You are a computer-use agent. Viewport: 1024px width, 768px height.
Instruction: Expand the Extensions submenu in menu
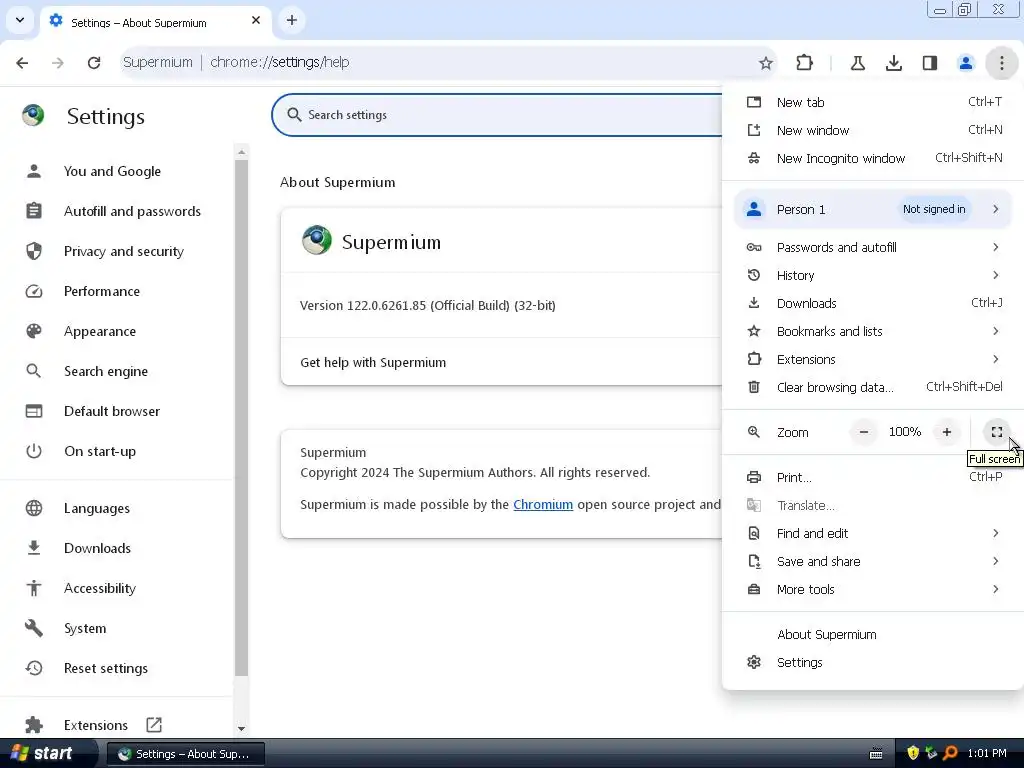pos(874,359)
